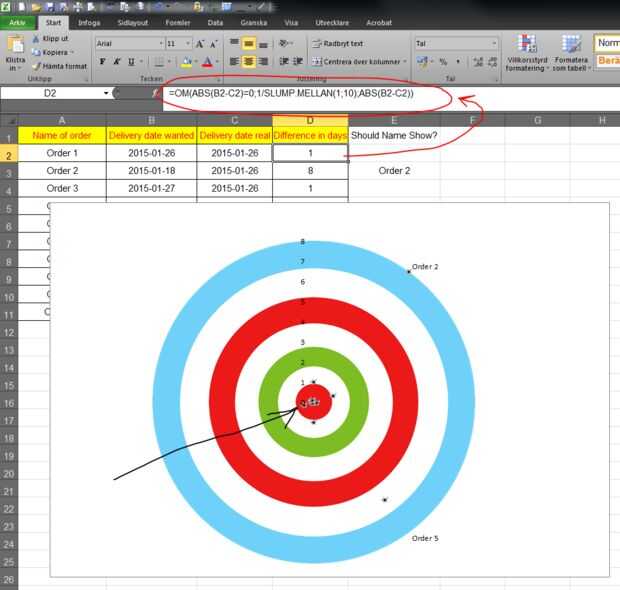Decrease indent in the alignment group
620x590 pixels.
[x=284, y=61]
